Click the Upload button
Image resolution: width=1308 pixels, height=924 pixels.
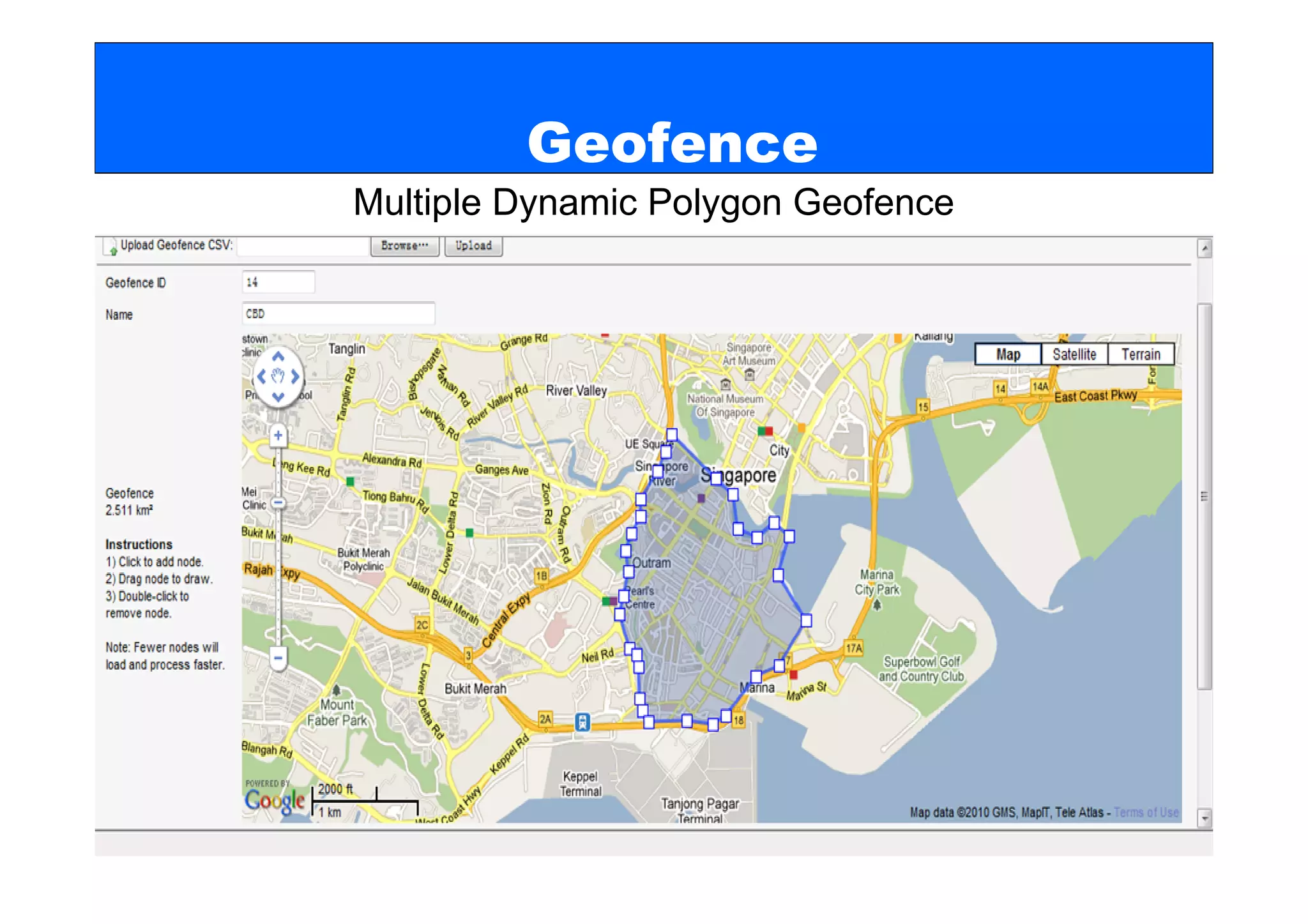tap(473, 246)
